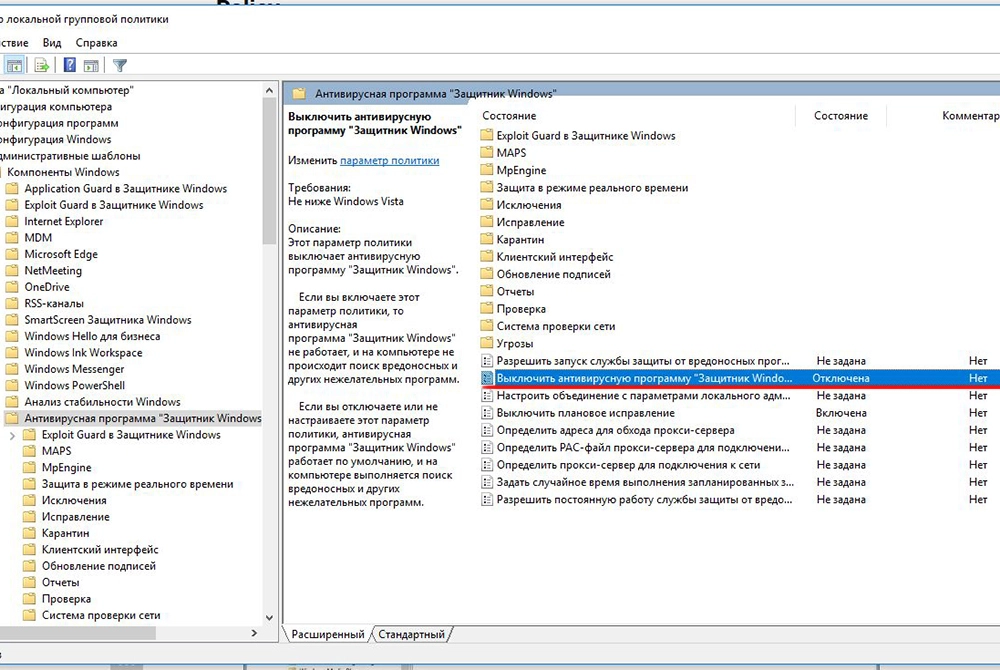This screenshot has width=1000, height=670.
Task: Click the 'параметр политики' link
Action: point(389,160)
